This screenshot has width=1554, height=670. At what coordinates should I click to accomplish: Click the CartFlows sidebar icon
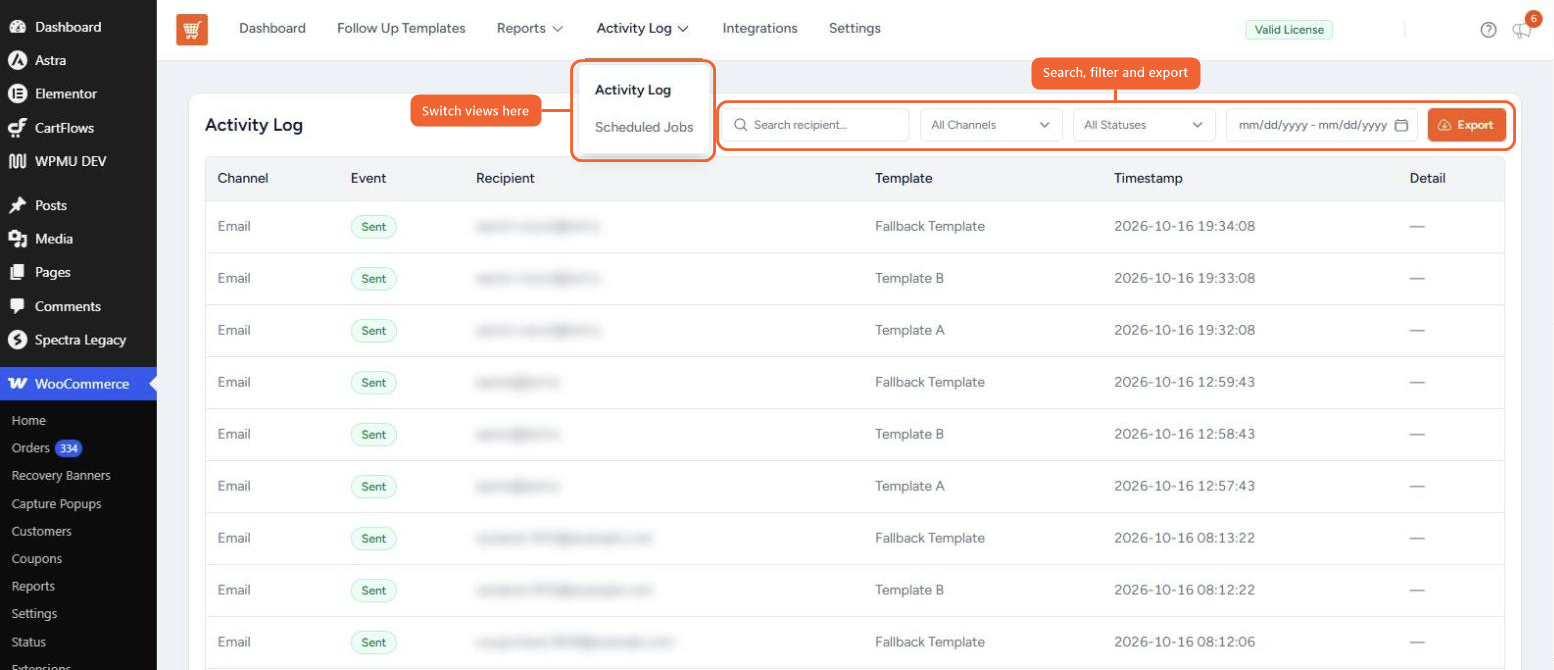(x=17, y=128)
